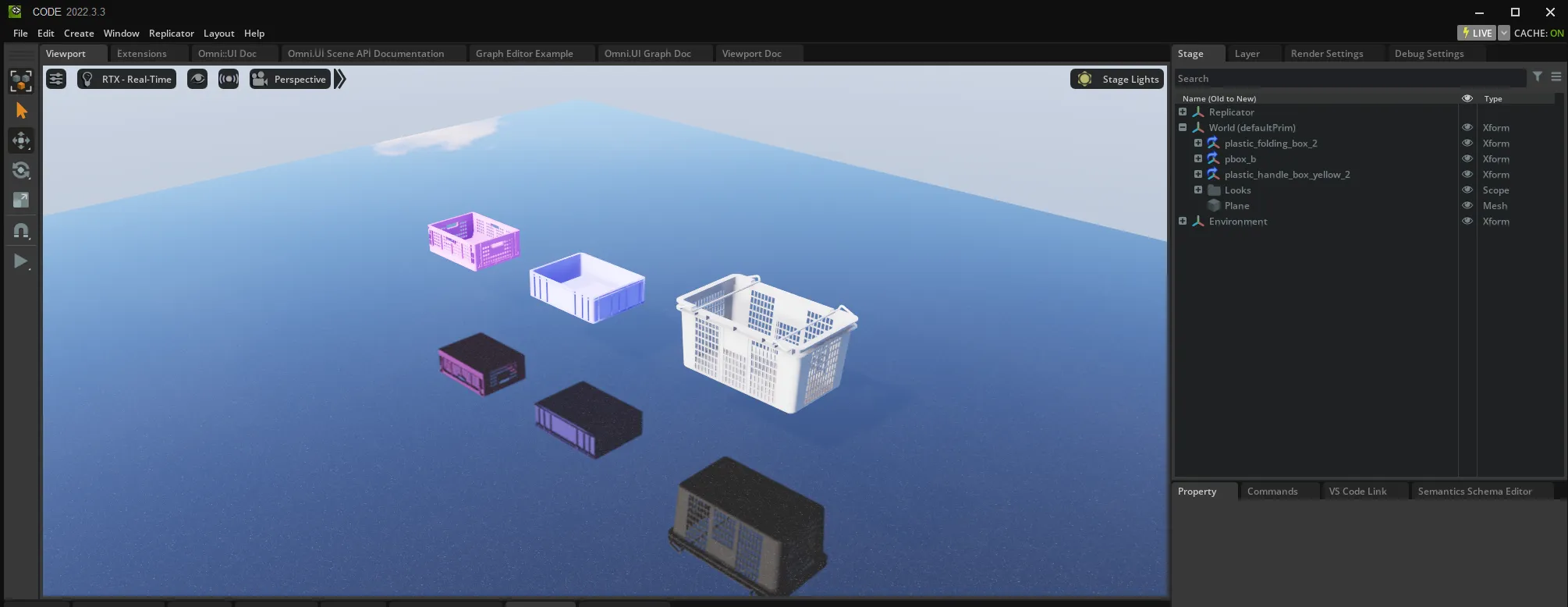Viewport: 1568px width, 607px height.
Task: Open Stage panel options hamburger icon
Action: click(x=1556, y=77)
